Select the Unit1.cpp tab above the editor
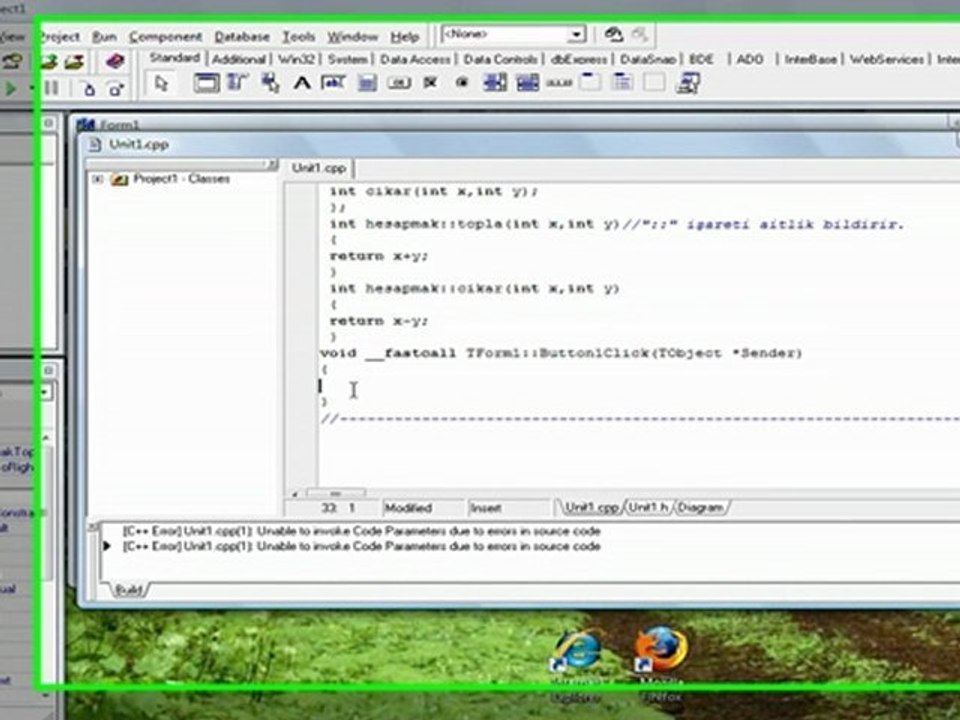Screen dimensions: 960x720 click(x=318, y=168)
